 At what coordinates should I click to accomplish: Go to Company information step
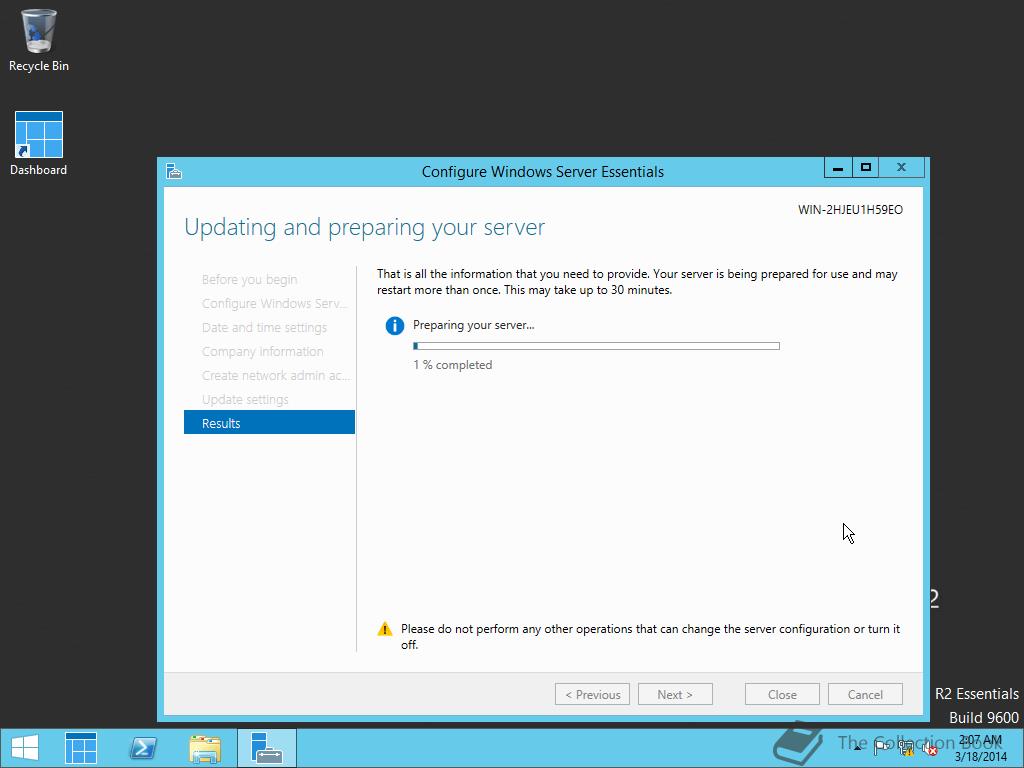pos(263,351)
